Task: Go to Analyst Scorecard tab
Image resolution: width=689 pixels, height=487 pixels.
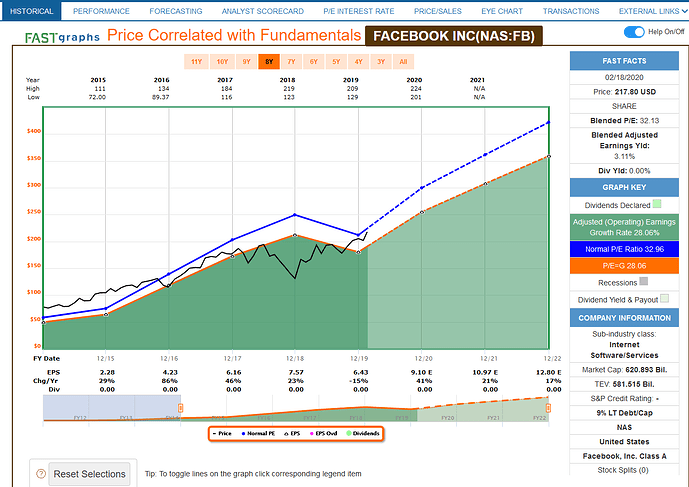Action: click(262, 11)
